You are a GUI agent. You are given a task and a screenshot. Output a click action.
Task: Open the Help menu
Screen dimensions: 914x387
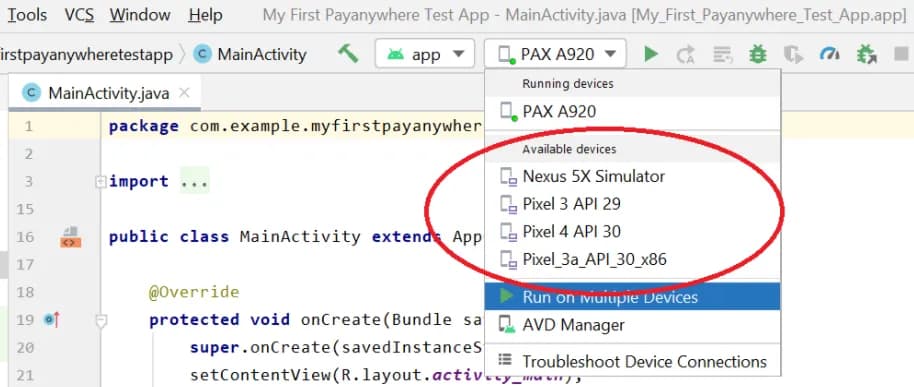pyautogui.click(x=205, y=15)
